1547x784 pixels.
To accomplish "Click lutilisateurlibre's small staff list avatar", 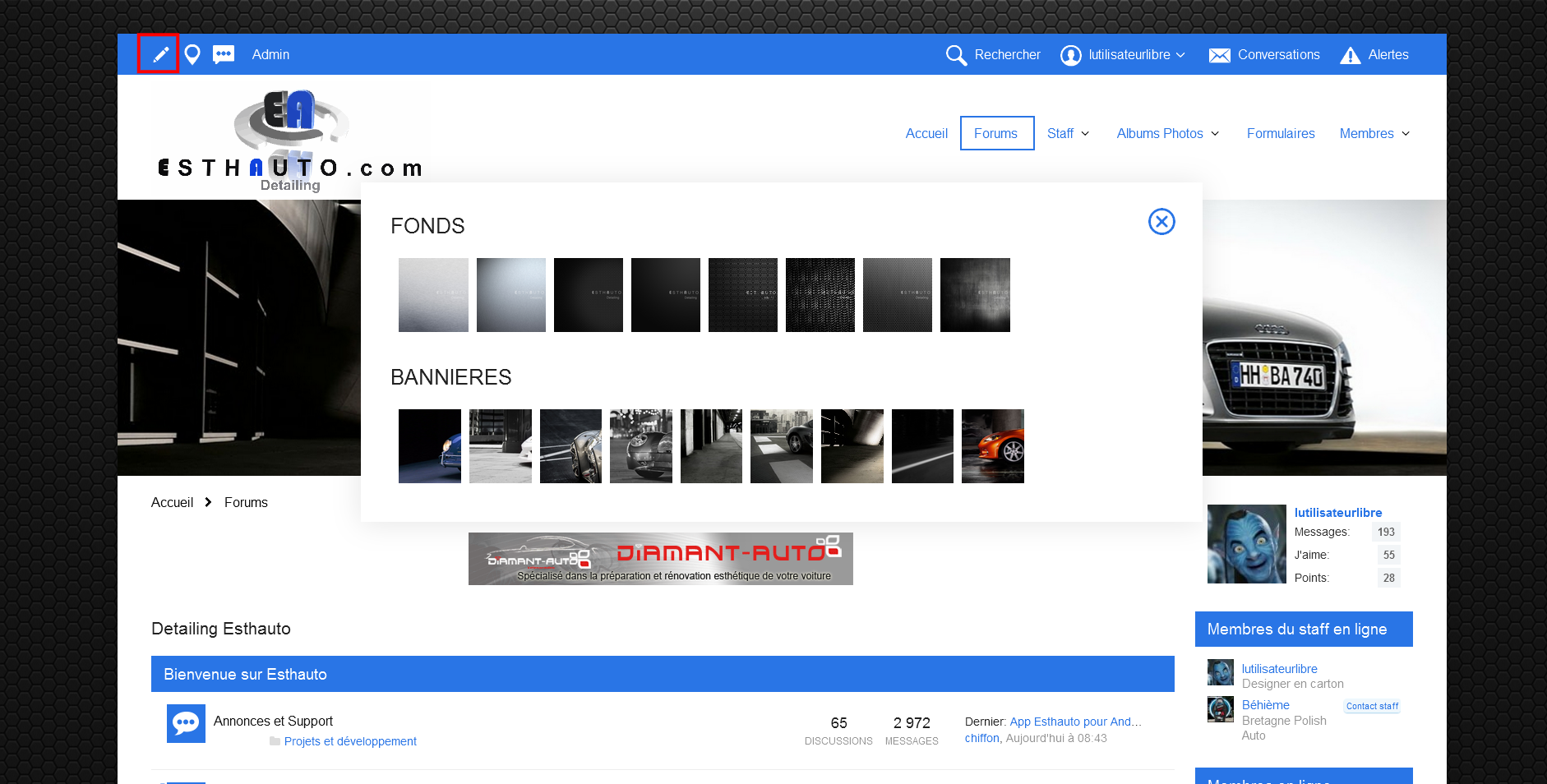I will (1221, 672).
